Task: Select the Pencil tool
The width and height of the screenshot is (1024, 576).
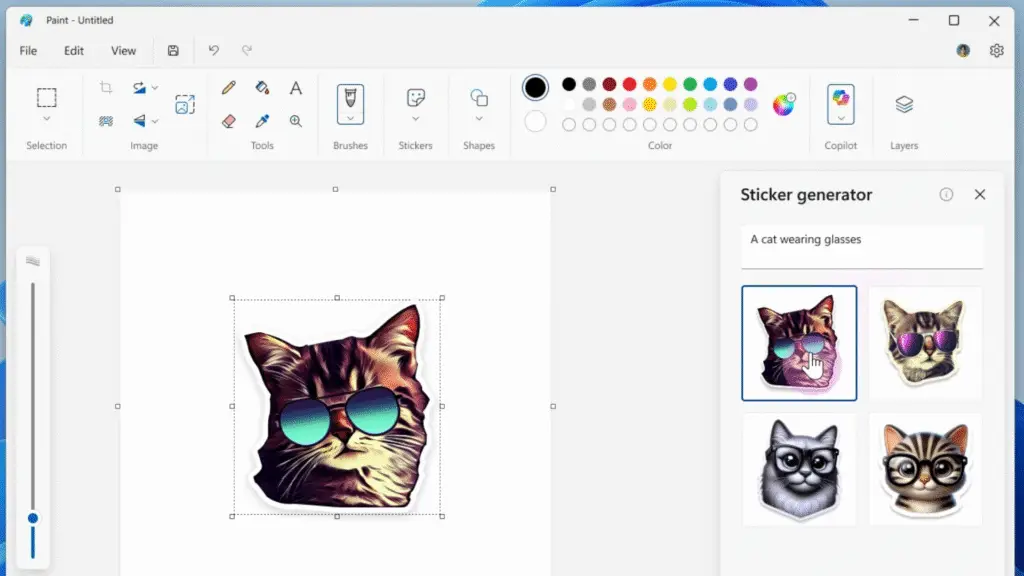Action: point(229,88)
